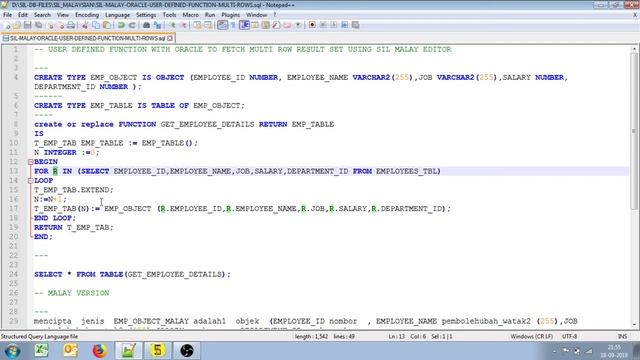This screenshot has width=640, height=360.
Task: Enable Synchronize Horizontal Scrolling icon
Action: click(208, 25)
